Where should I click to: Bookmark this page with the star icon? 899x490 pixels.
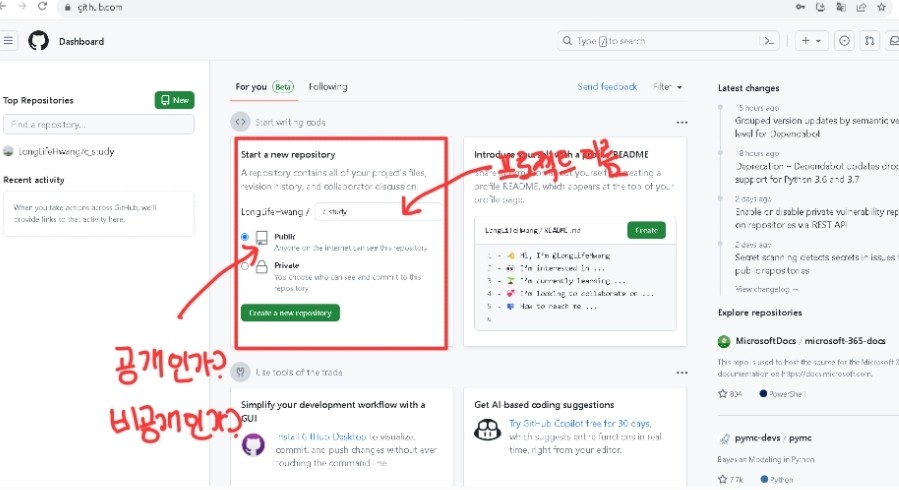tap(881, 7)
